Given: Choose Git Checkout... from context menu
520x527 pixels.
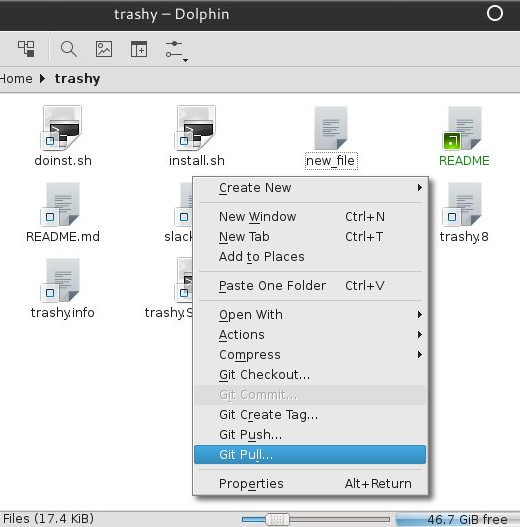Looking at the screenshot, I should coord(310,374).
